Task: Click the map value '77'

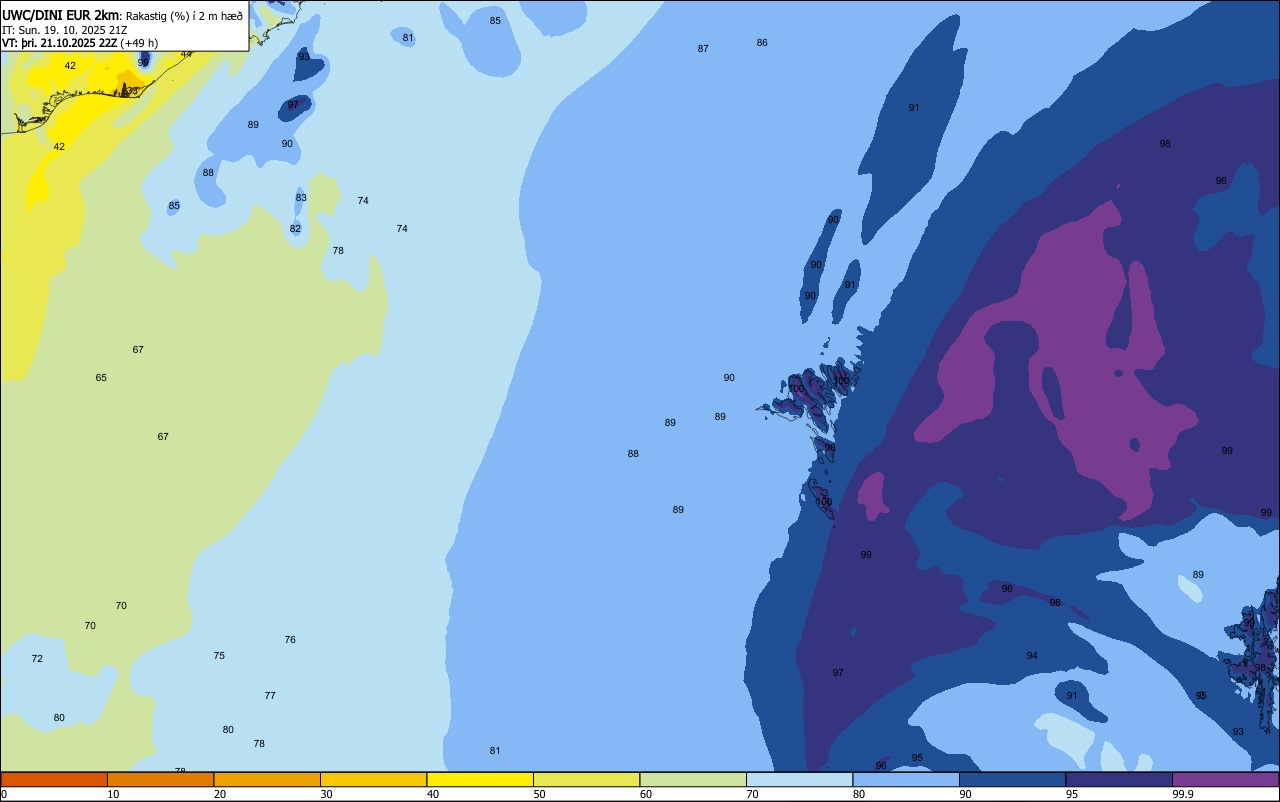Action: tap(270, 696)
